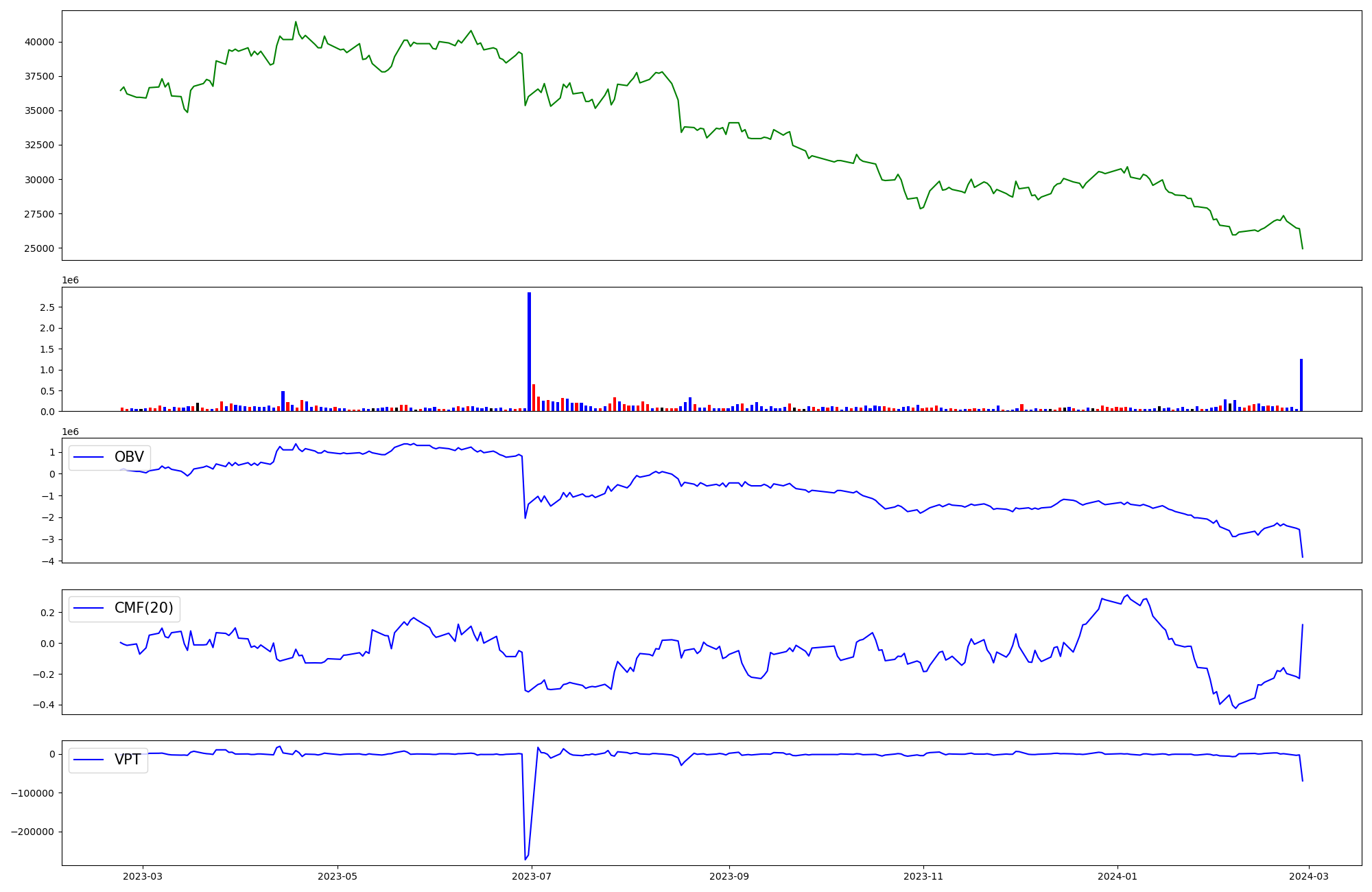Screen dimensions: 1372x892
Task: Click the 2.5 volume axis tick label
Action: click(x=47, y=307)
